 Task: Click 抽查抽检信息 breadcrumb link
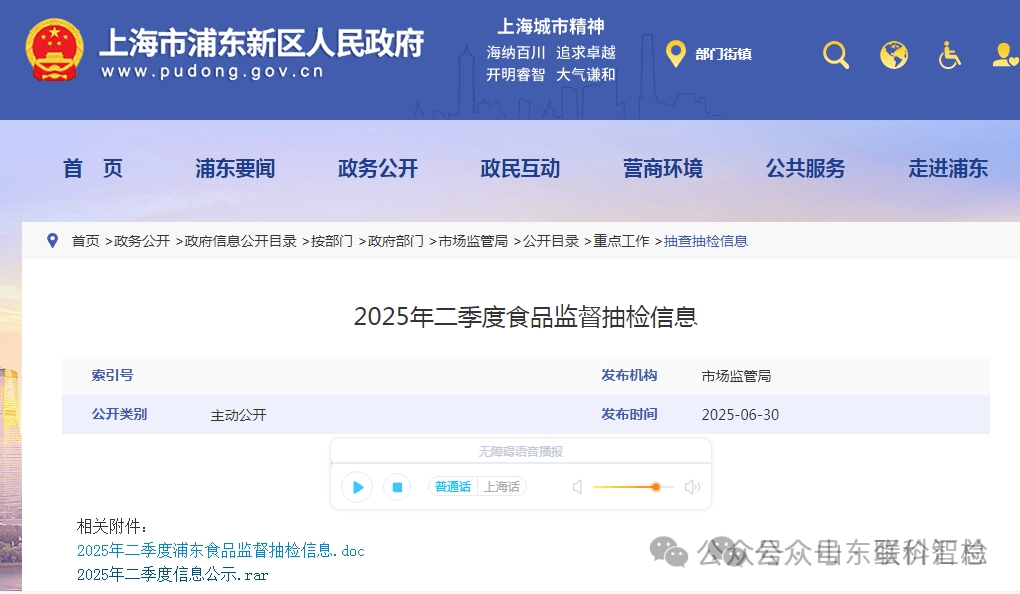pyautogui.click(x=706, y=241)
